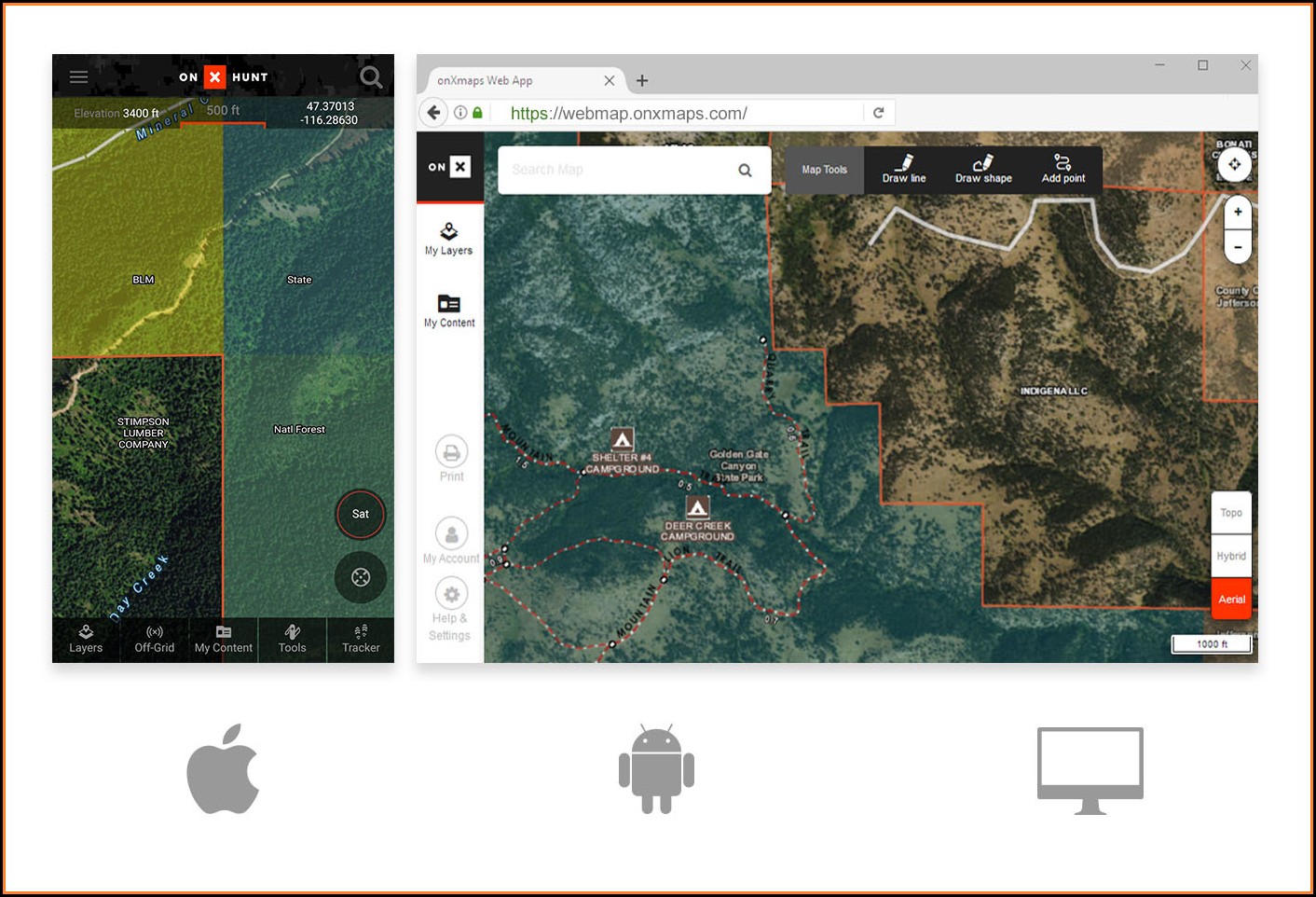Open Off-Grid mode in bottom bar

click(155, 640)
